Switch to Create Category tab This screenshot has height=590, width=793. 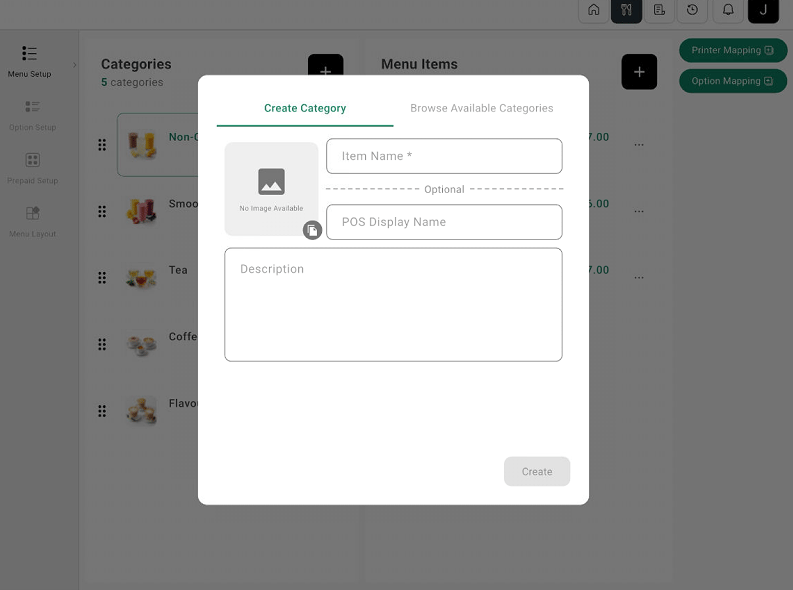tap(305, 108)
